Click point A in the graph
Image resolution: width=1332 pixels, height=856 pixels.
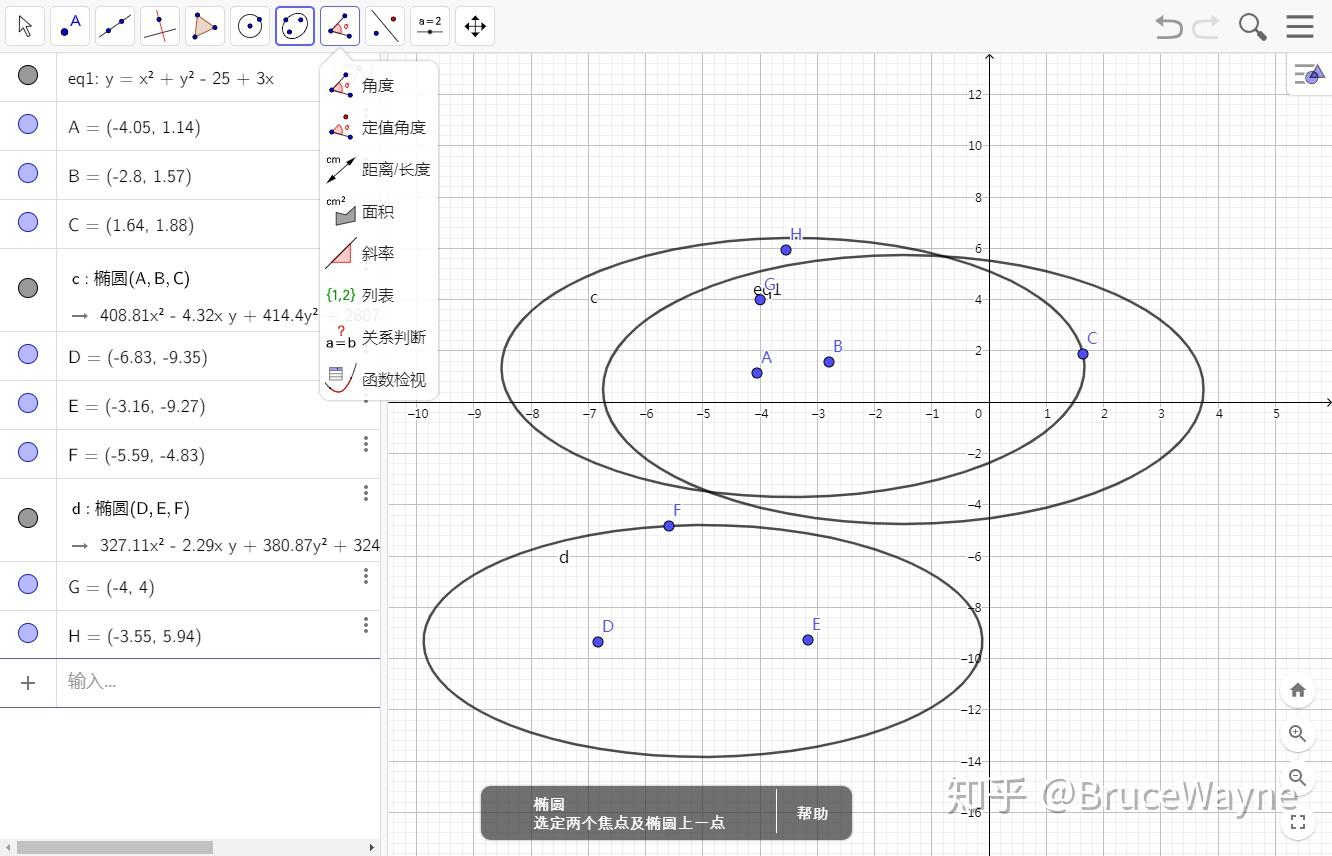point(757,373)
